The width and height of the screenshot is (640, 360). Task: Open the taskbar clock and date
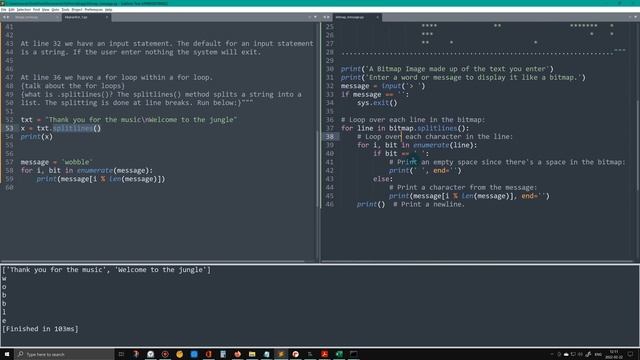[x=614, y=354]
